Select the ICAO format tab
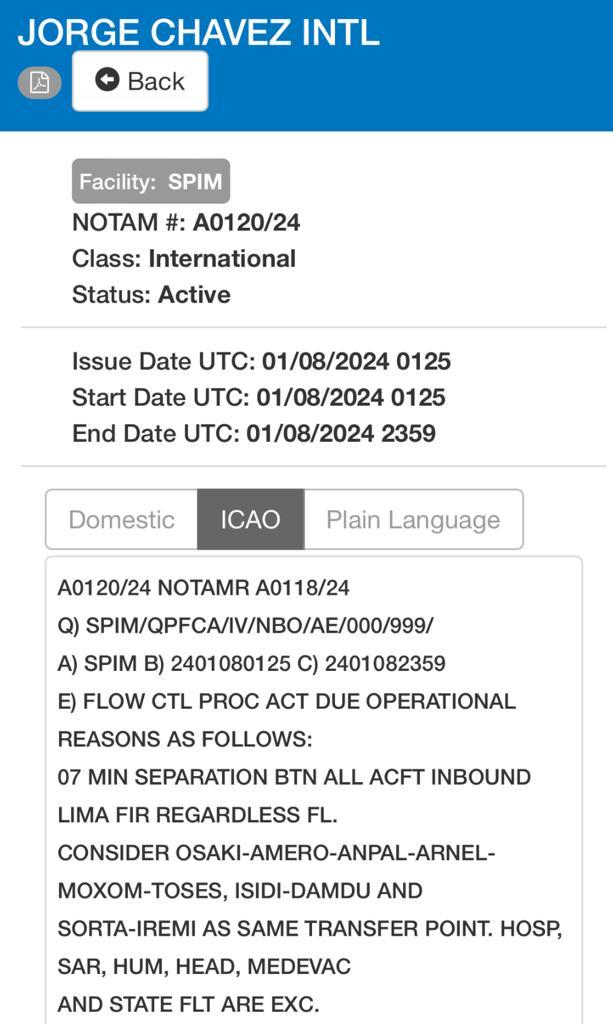The image size is (613, 1024). 250,520
